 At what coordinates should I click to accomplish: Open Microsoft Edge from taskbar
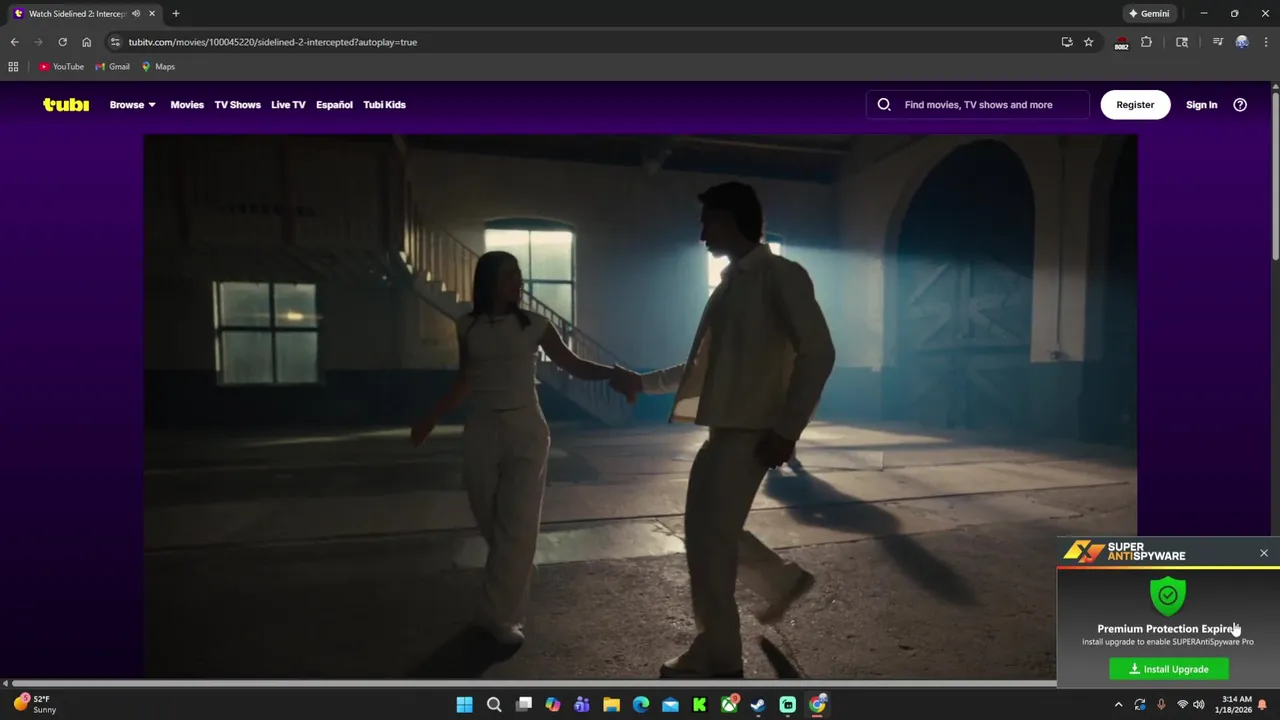pyautogui.click(x=640, y=705)
